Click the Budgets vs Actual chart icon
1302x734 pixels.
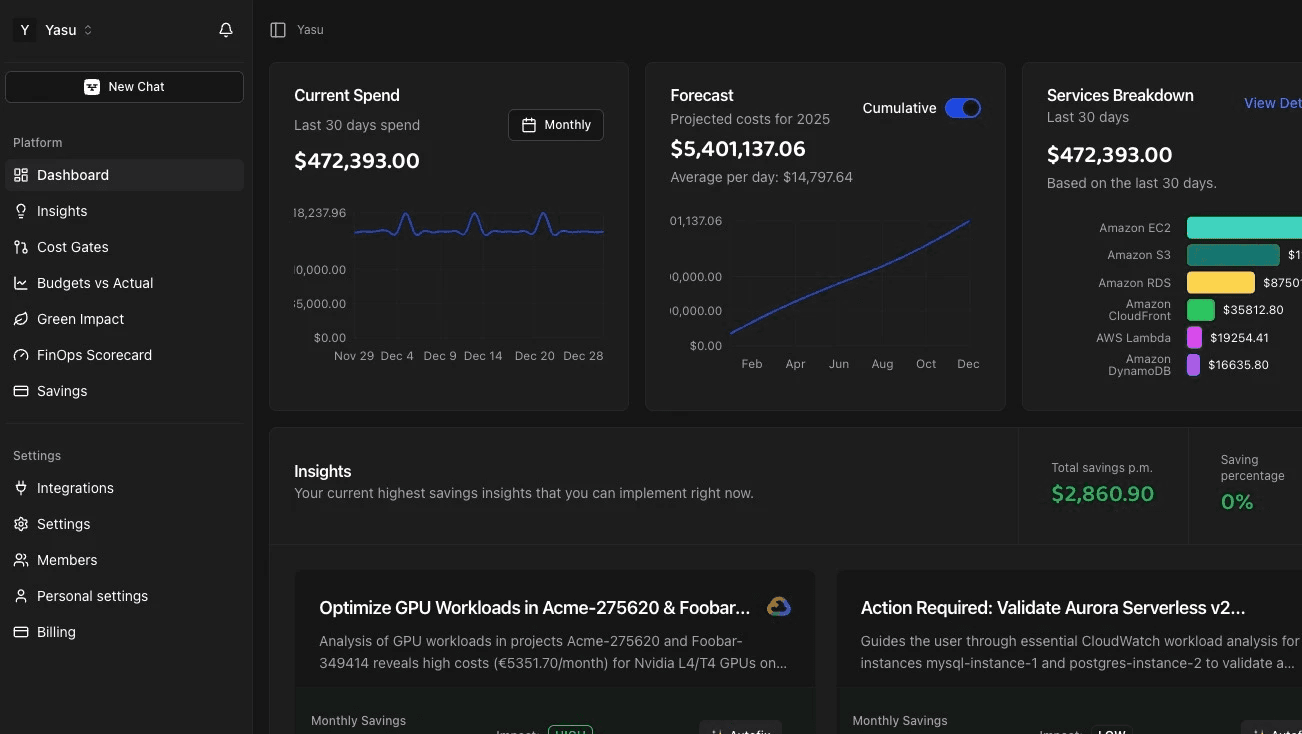tap(21, 283)
